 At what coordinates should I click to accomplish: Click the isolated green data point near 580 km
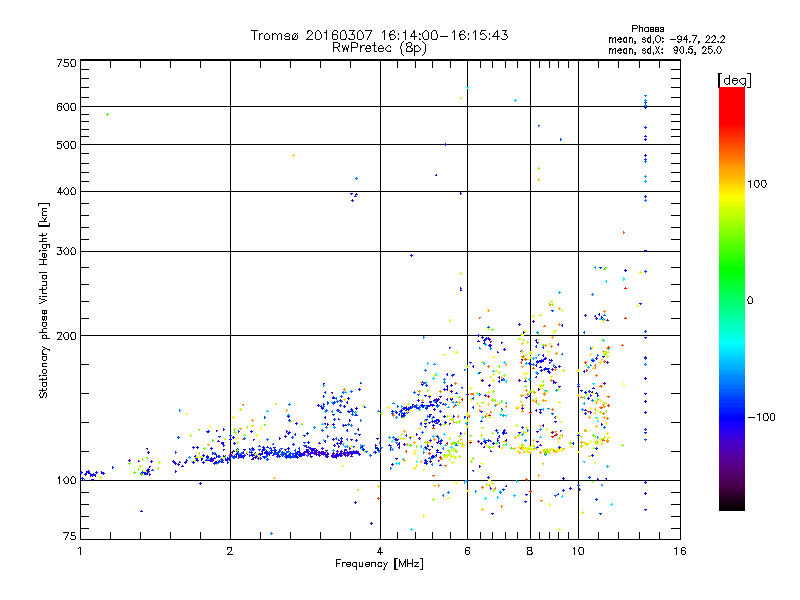[x=107, y=114]
